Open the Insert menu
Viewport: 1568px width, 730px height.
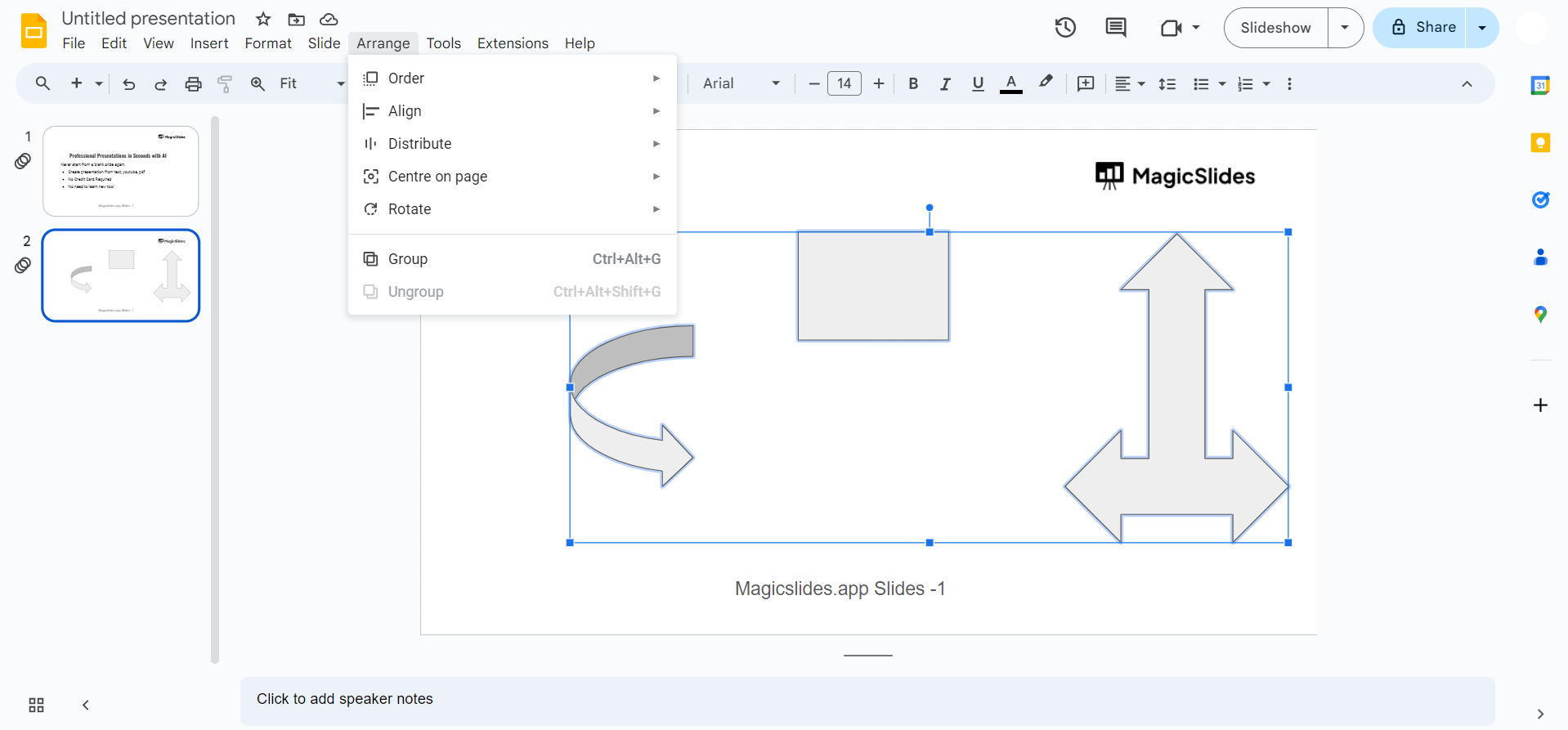tap(209, 43)
